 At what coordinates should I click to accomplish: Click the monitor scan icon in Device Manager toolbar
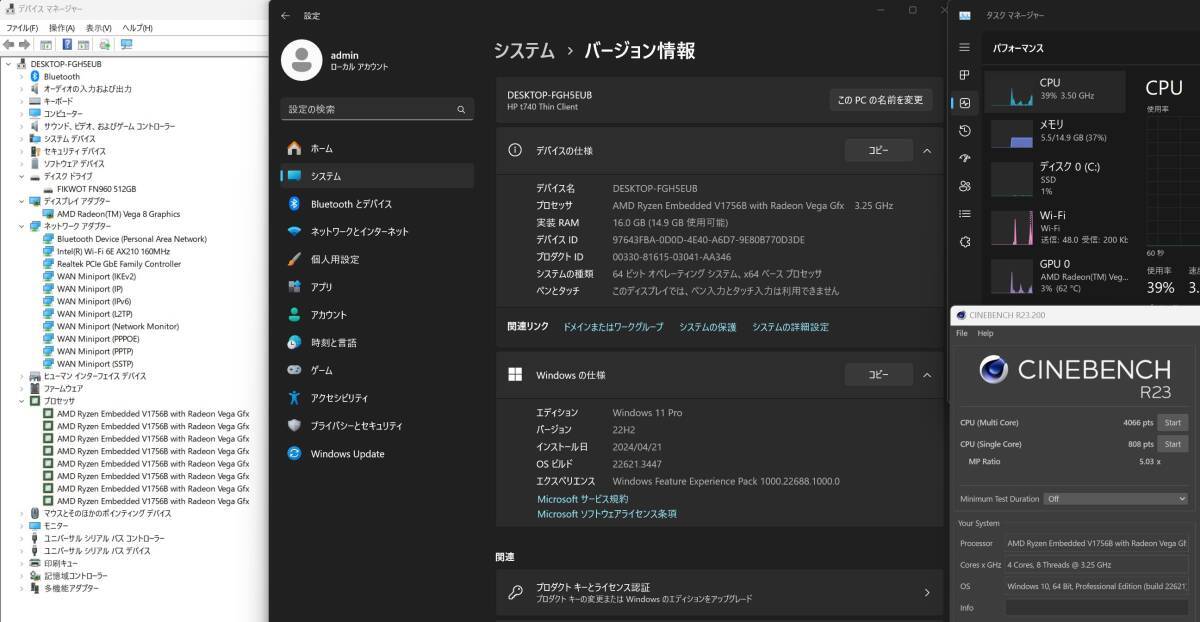click(126, 44)
